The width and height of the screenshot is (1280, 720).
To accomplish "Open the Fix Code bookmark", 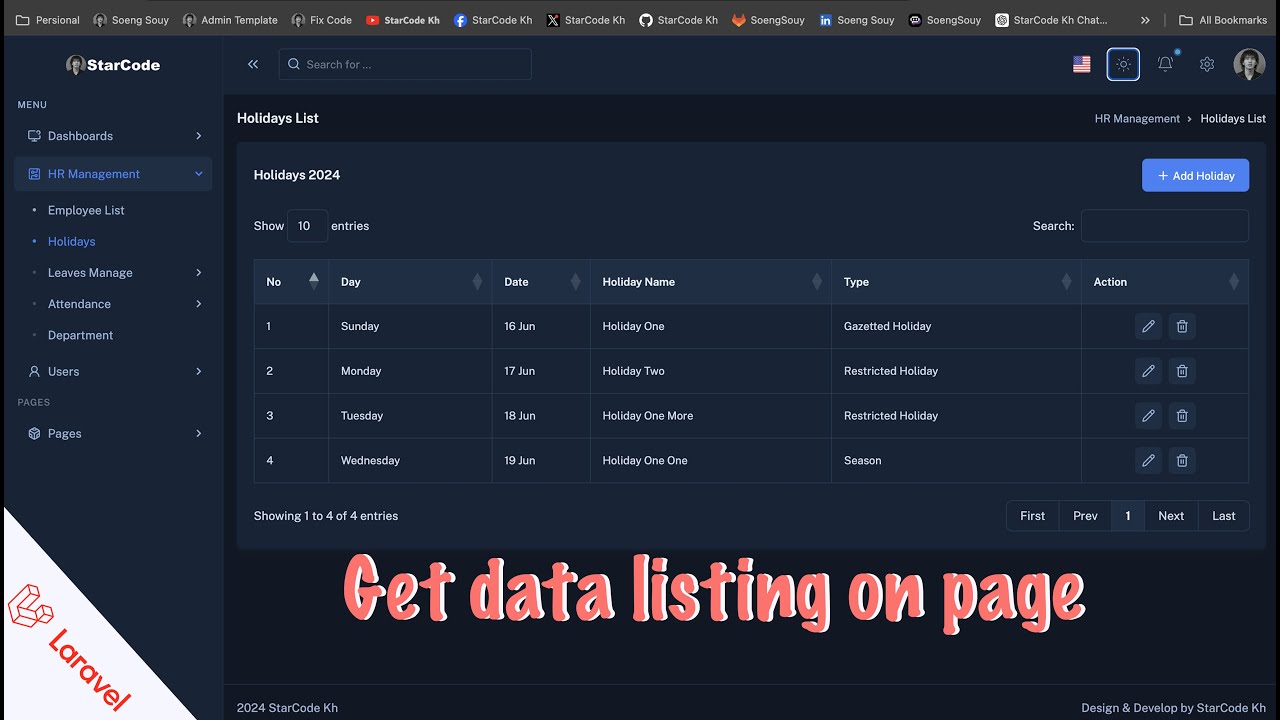I will [321, 20].
